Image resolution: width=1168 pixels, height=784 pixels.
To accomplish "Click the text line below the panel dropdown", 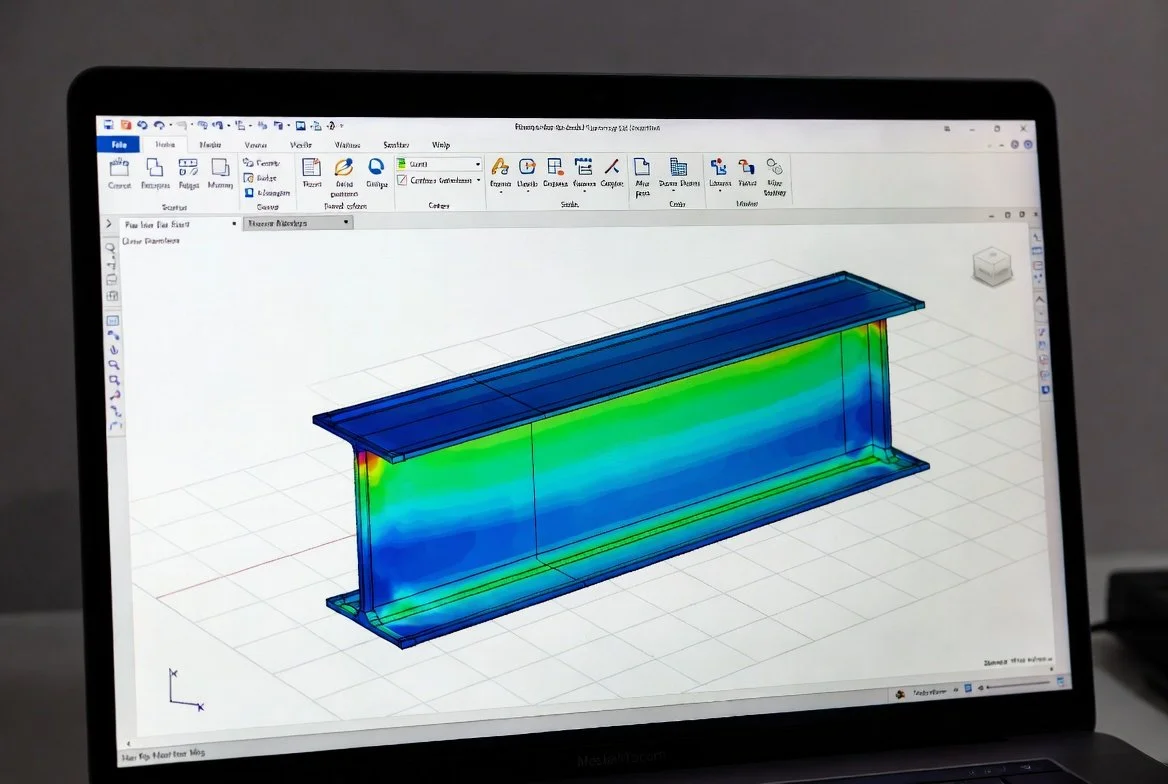I will 150,241.
